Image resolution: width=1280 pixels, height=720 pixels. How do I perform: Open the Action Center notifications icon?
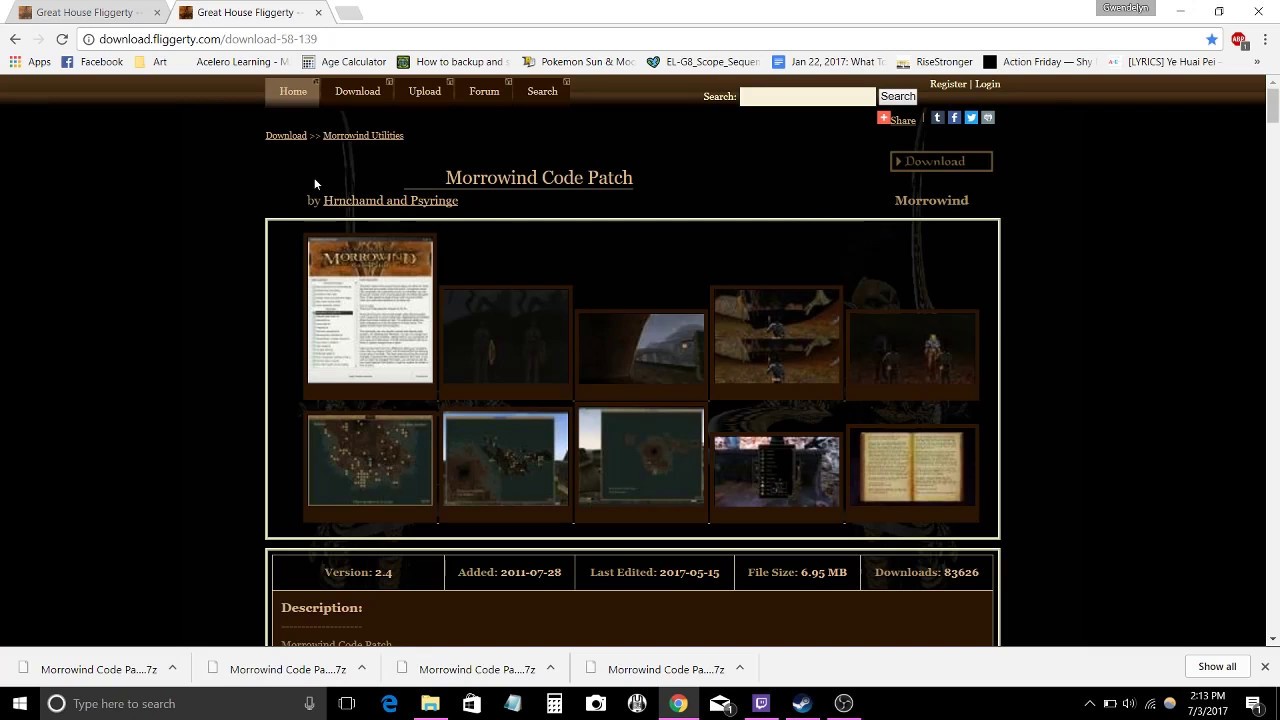point(1253,704)
